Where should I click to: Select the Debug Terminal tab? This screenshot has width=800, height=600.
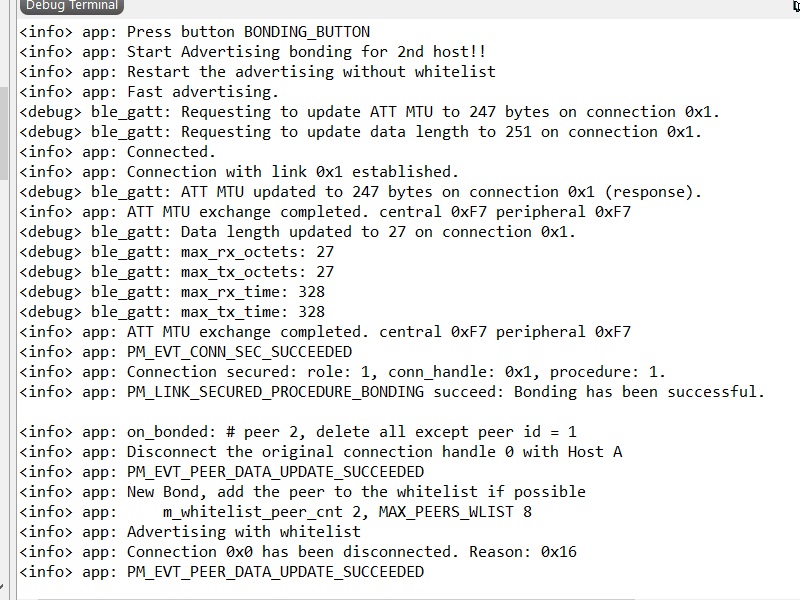point(59,6)
